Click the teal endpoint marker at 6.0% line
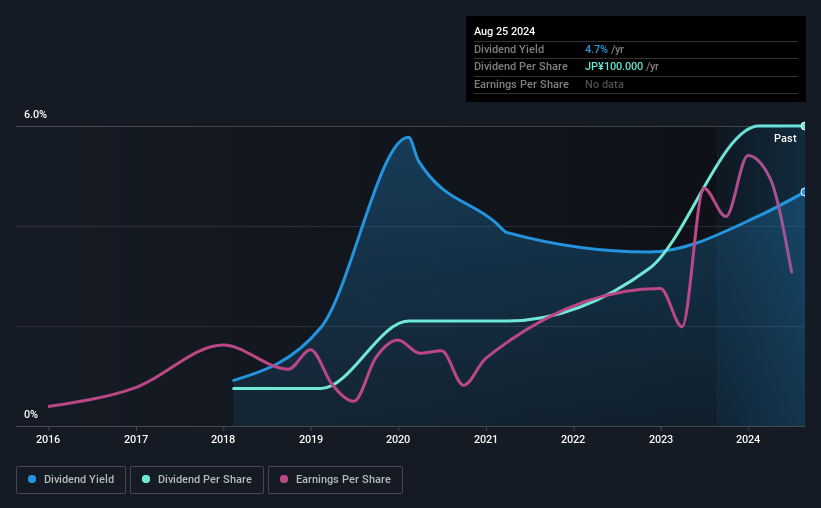821x508 pixels. point(803,126)
